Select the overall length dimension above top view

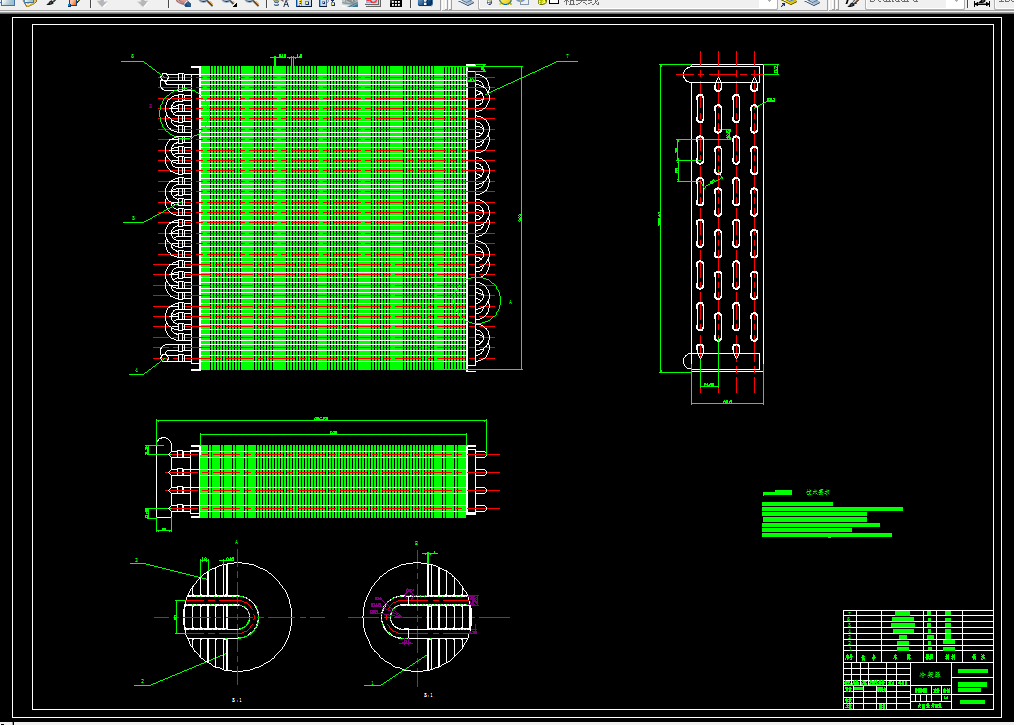[x=321, y=418]
